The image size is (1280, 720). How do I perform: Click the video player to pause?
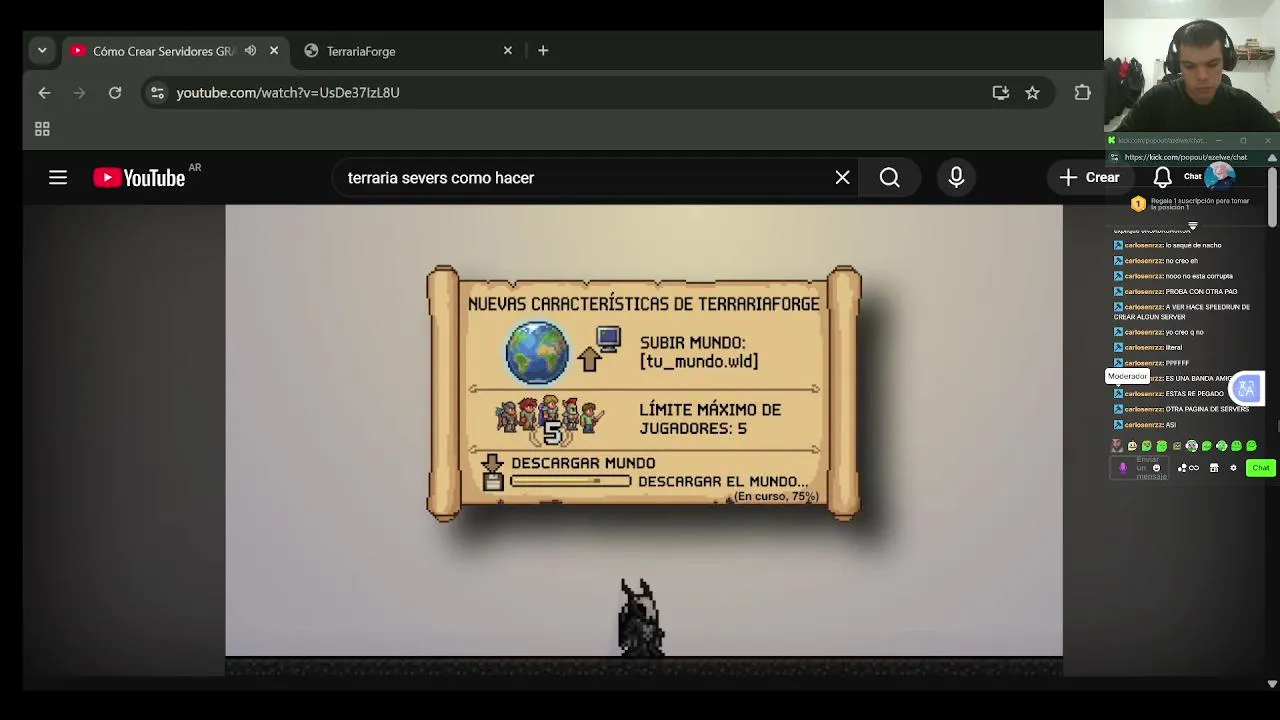(x=644, y=440)
